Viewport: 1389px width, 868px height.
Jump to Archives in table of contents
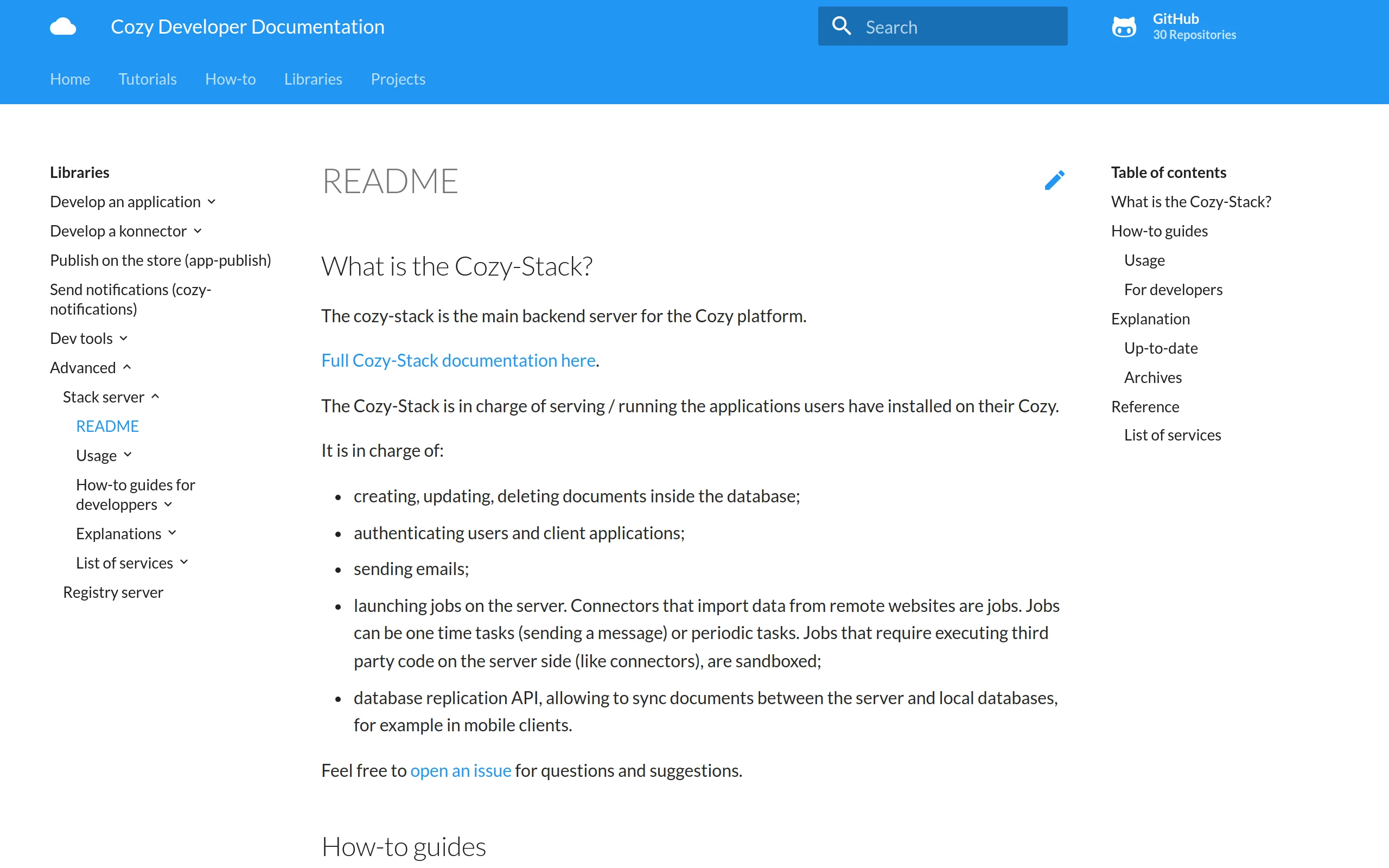pyautogui.click(x=1152, y=377)
